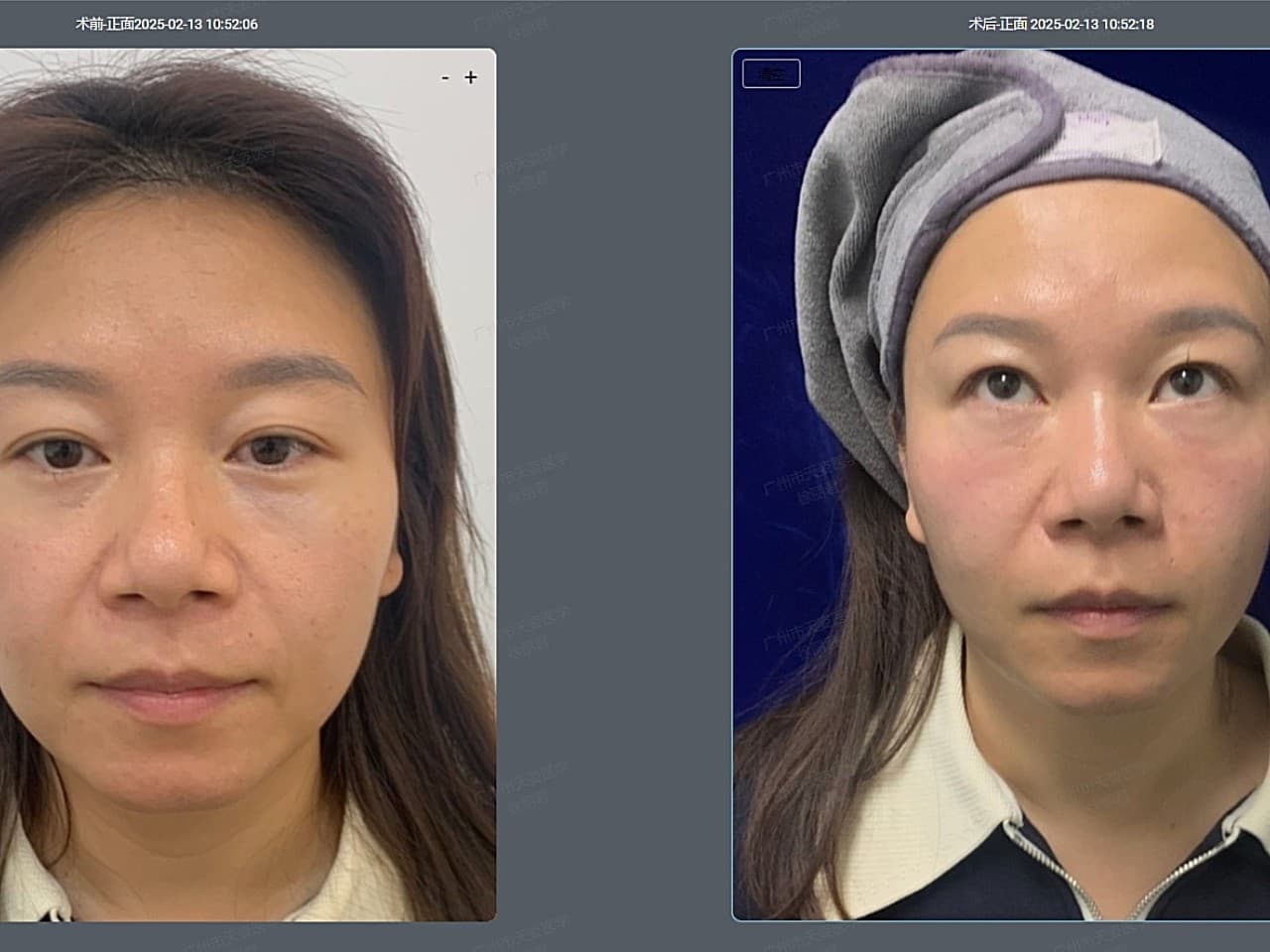Image resolution: width=1270 pixels, height=952 pixels.
Task: Select the 术前-正面 timestamp label
Action: pyautogui.click(x=167, y=24)
